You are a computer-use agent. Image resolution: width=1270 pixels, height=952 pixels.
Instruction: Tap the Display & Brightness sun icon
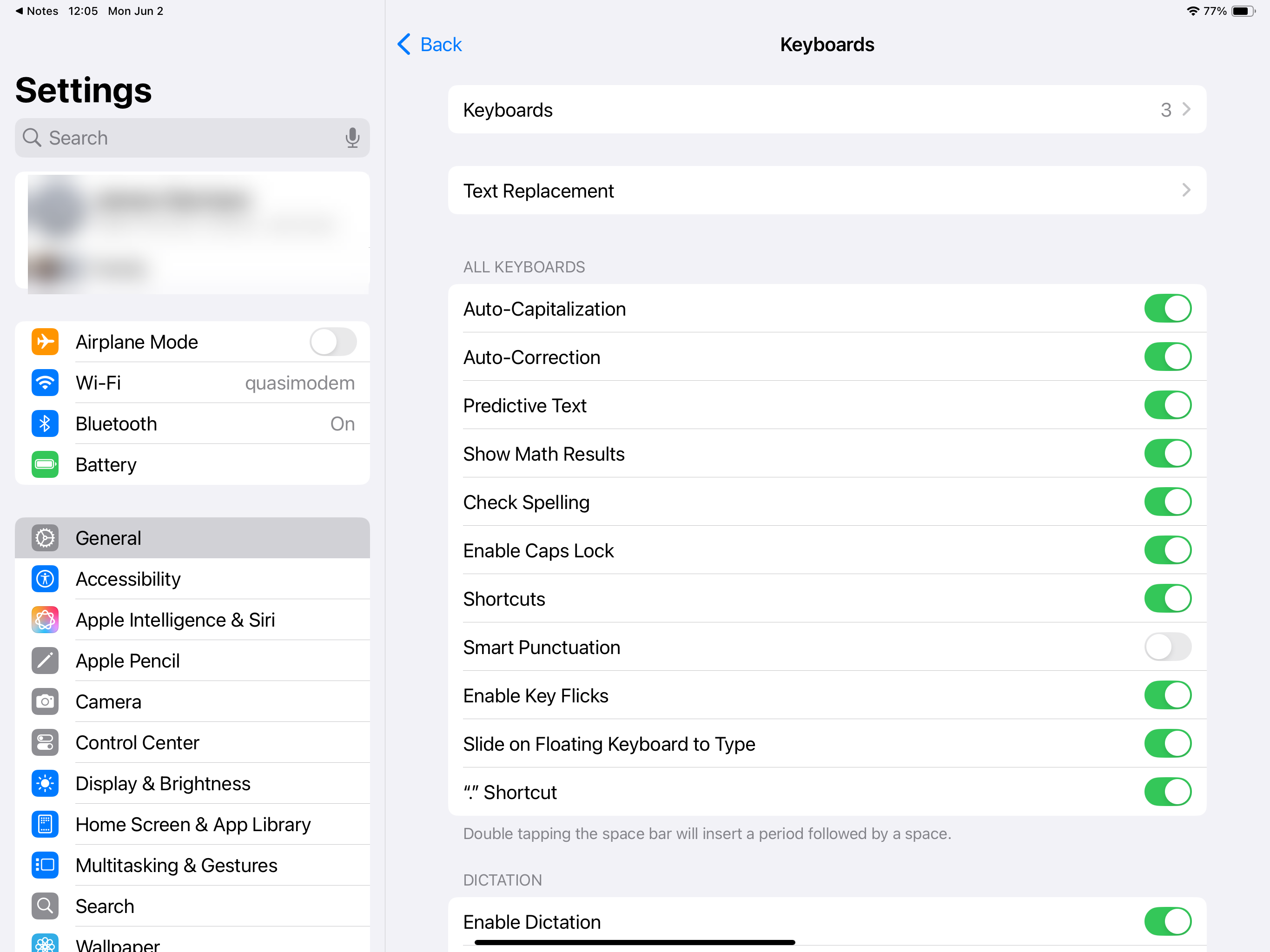pos(45,783)
